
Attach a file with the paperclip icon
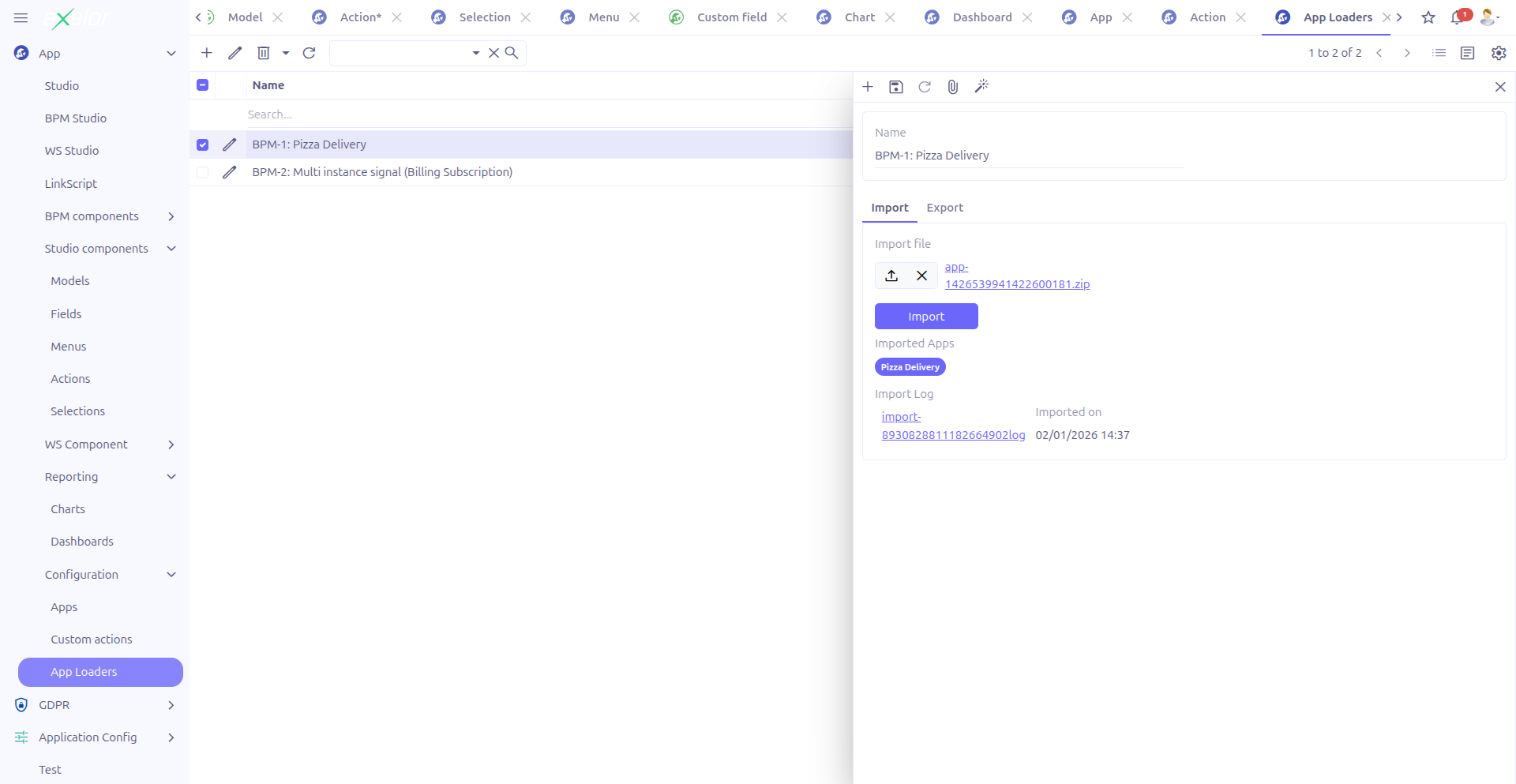(x=952, y=87)
